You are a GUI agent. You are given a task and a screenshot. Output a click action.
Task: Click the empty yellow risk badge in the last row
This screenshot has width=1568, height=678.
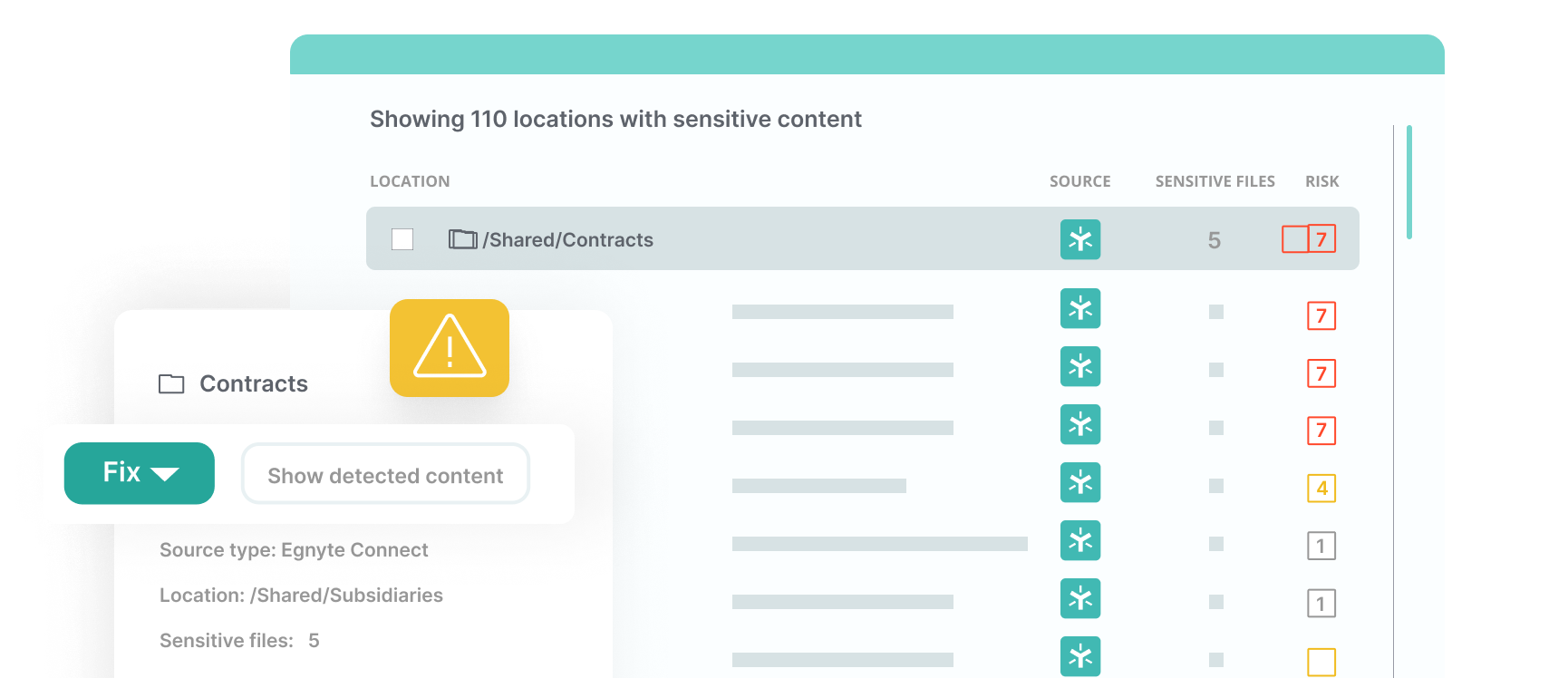click(x=1321, y=662)
